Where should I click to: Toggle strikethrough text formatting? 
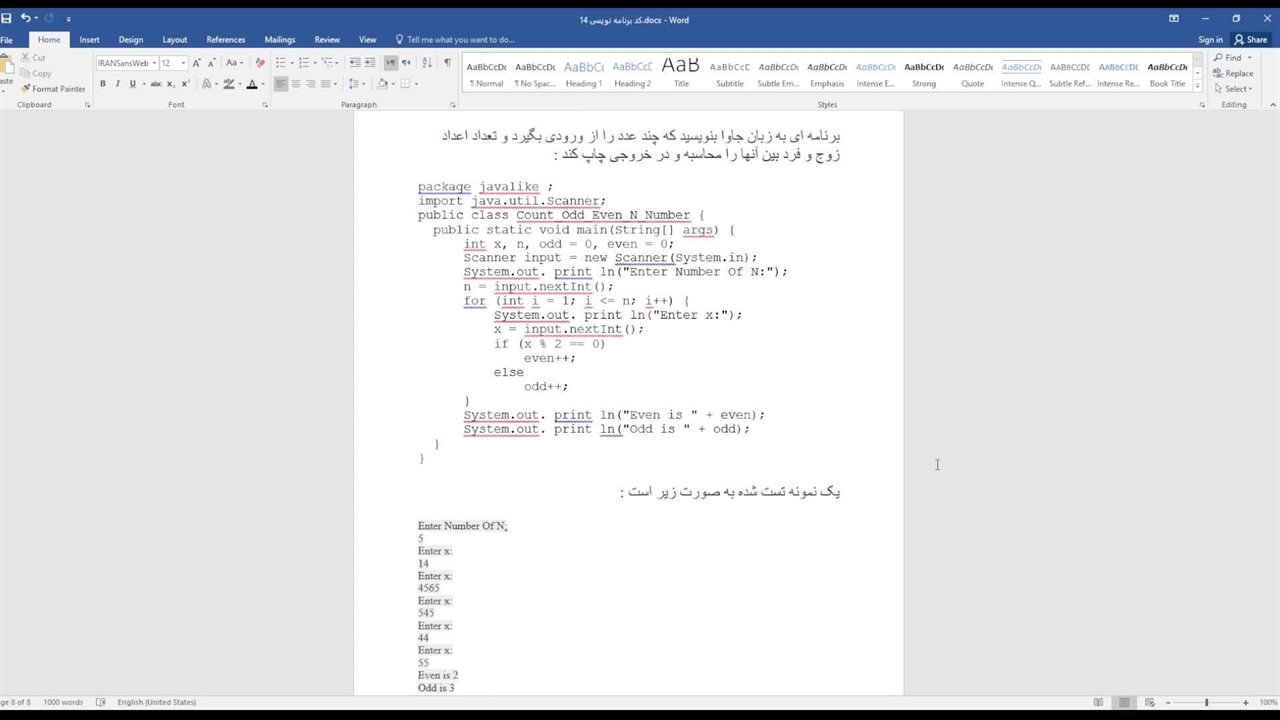tap(155, 84)
